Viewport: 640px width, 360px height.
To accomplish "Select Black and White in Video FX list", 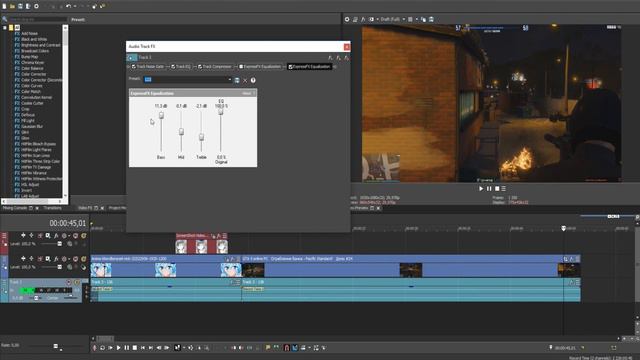I will 34,39.
